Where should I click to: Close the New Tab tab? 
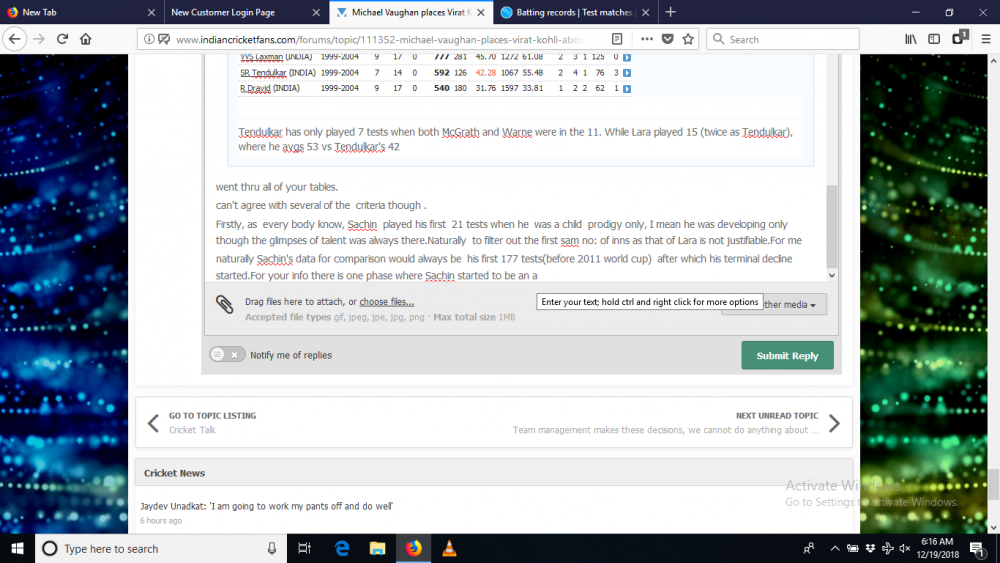151,12
